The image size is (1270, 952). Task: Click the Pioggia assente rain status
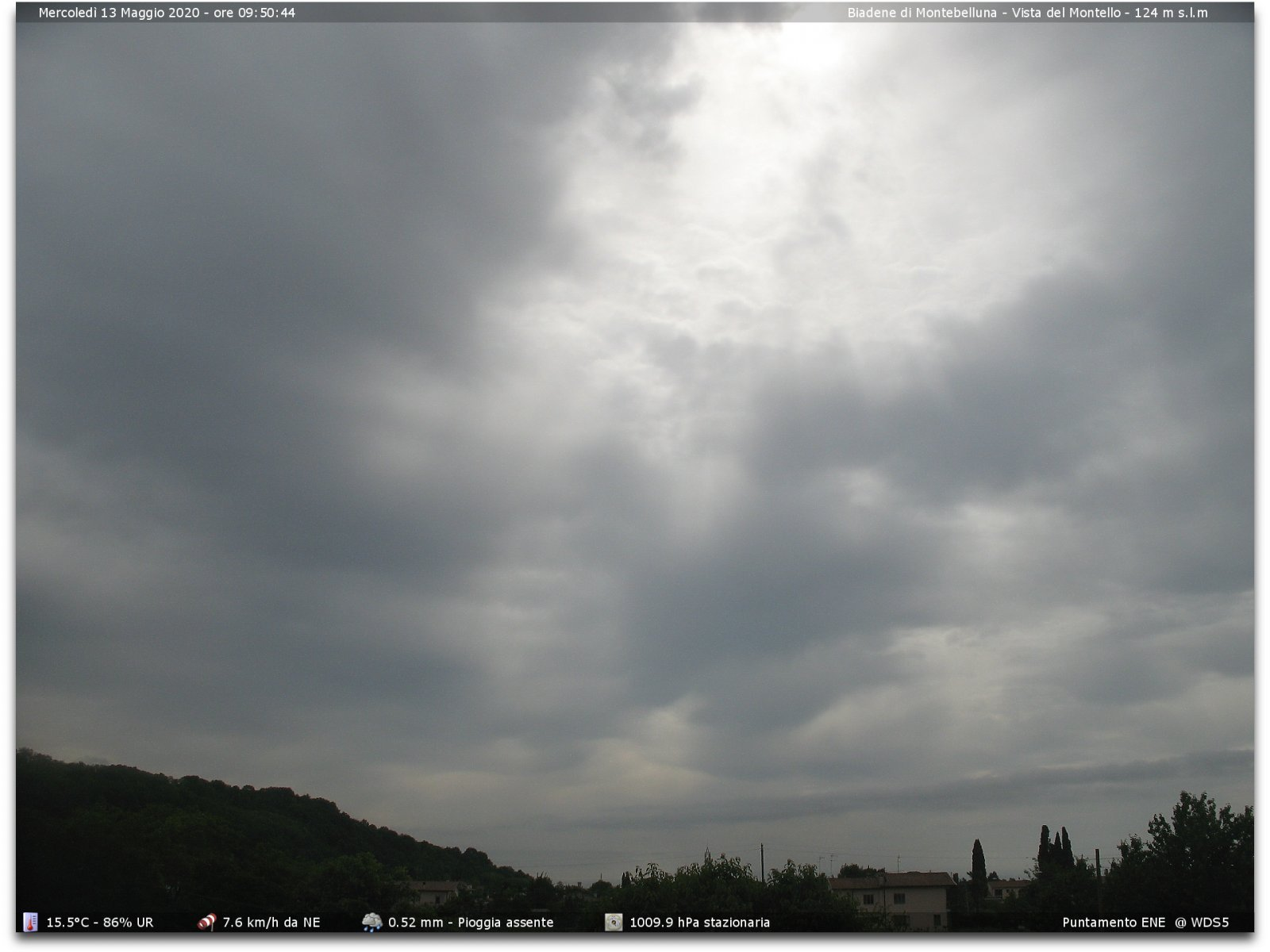[506, 923]
